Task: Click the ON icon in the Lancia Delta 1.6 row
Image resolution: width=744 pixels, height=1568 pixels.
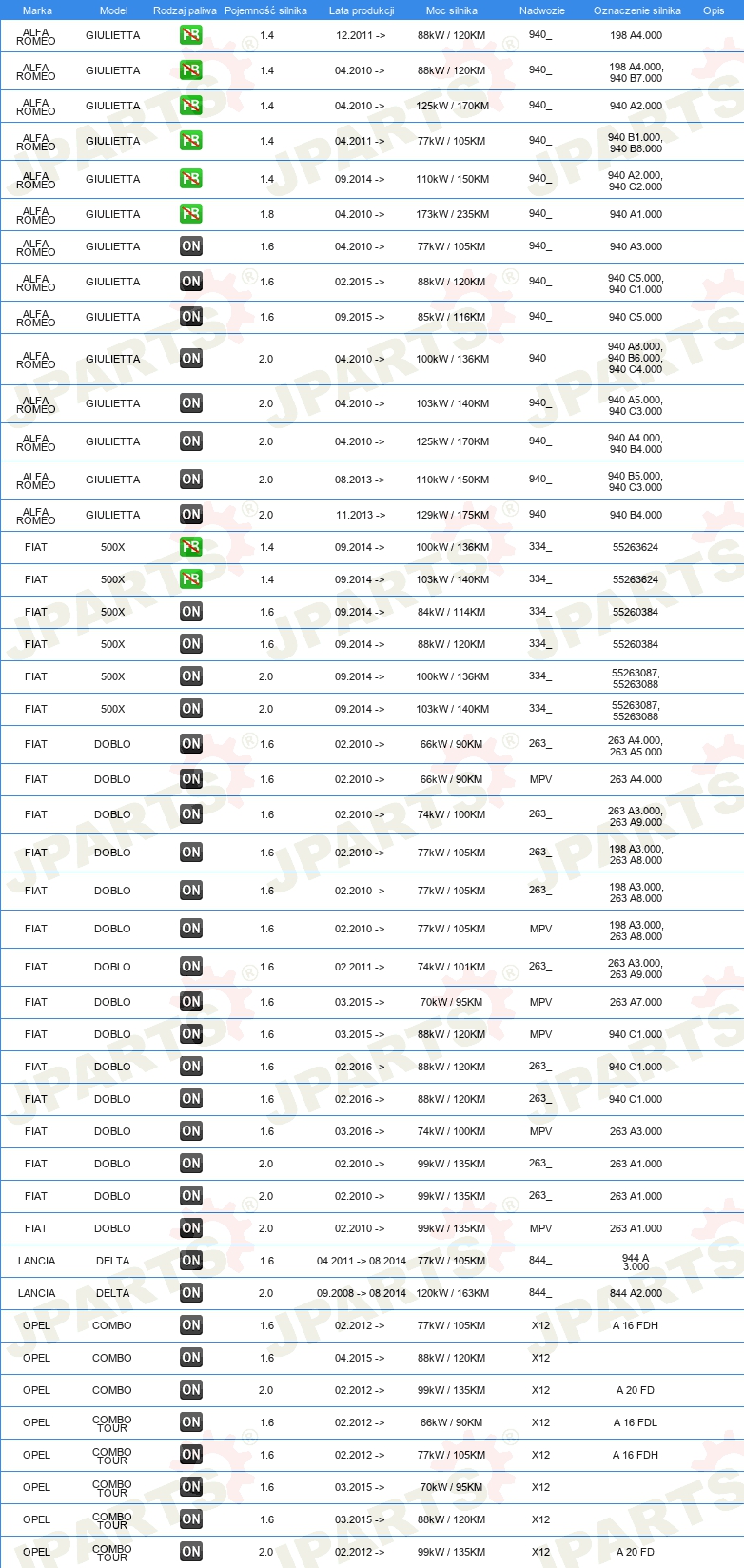Action: 191,1261
